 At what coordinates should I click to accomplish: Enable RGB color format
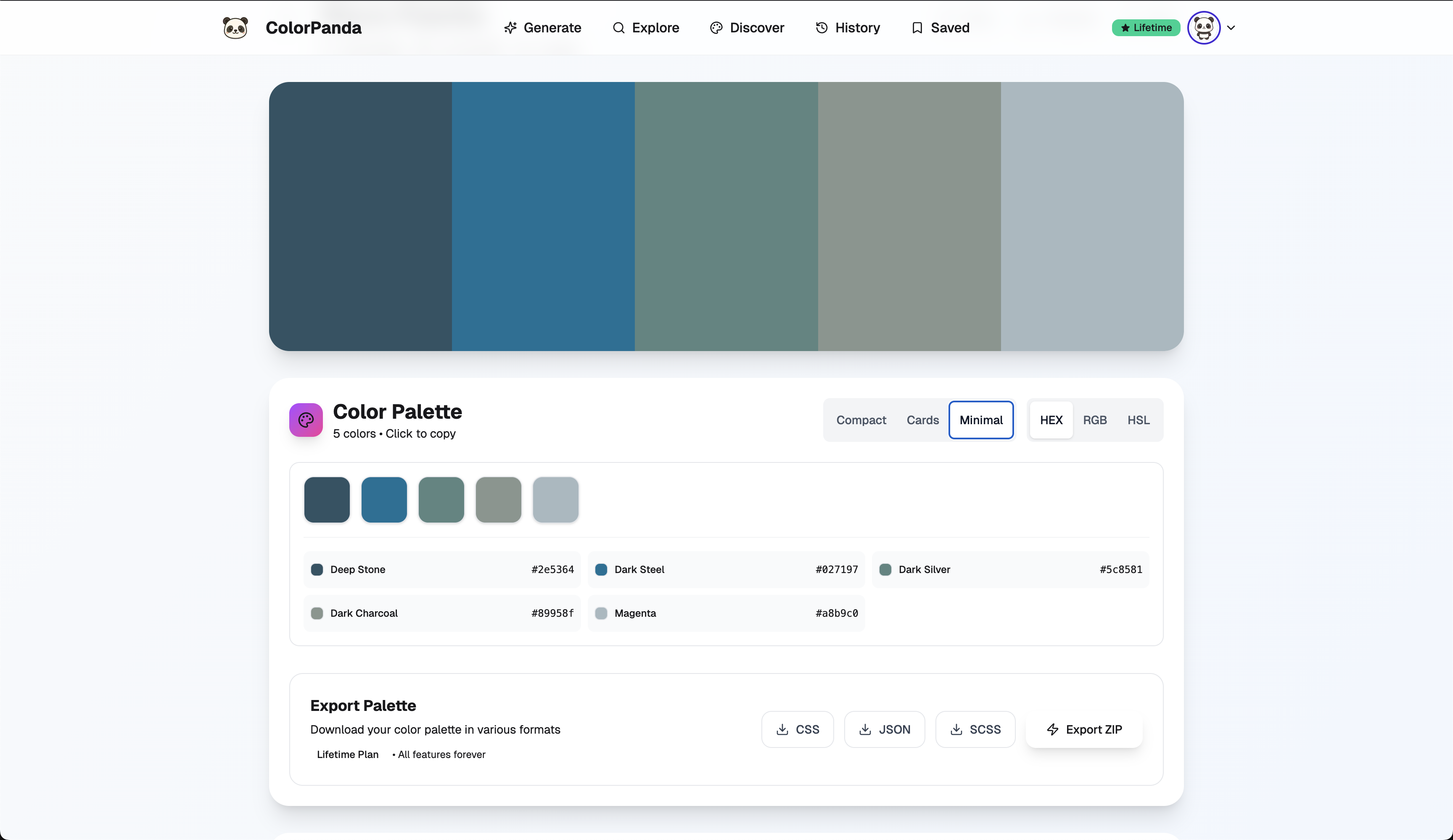point(1095,420)
